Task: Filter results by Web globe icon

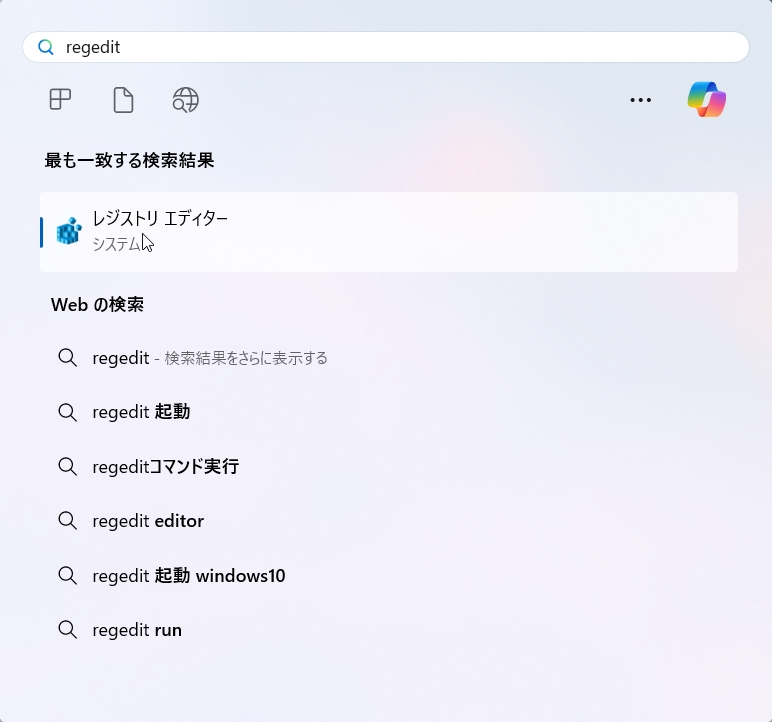Action: tap(186, 100)
